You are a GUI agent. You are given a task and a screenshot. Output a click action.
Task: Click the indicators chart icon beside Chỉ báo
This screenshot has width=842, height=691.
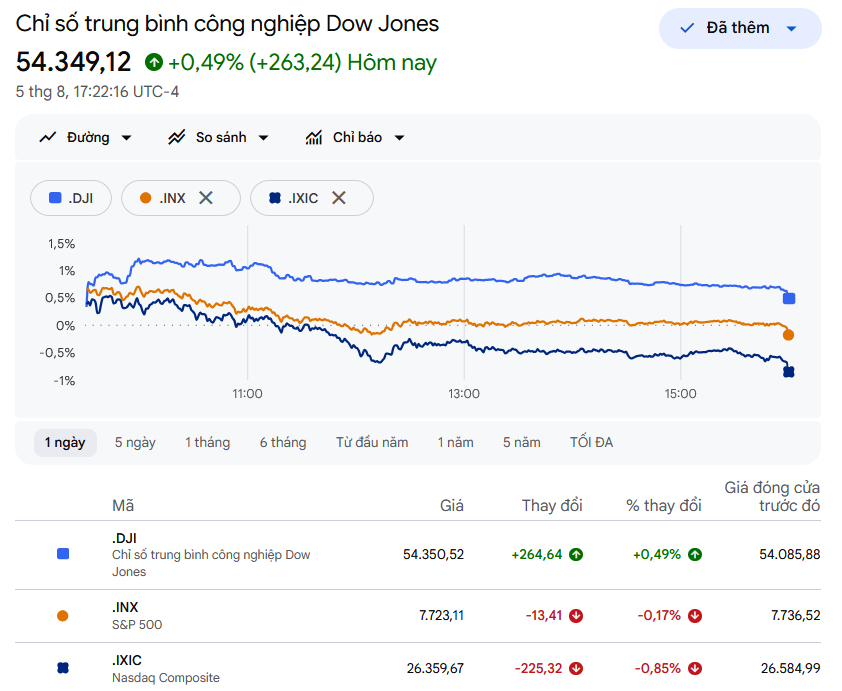314,137
